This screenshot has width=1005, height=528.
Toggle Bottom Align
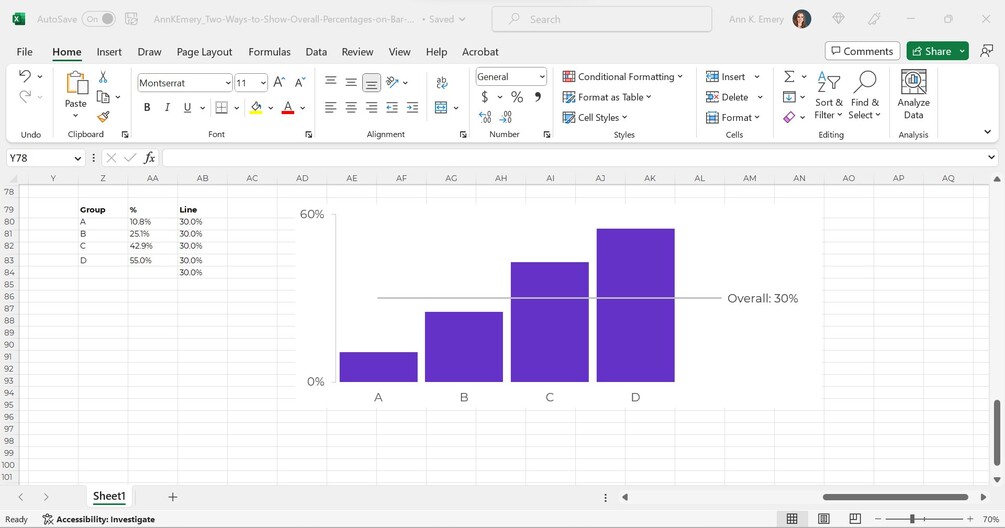tap(372, 82)
